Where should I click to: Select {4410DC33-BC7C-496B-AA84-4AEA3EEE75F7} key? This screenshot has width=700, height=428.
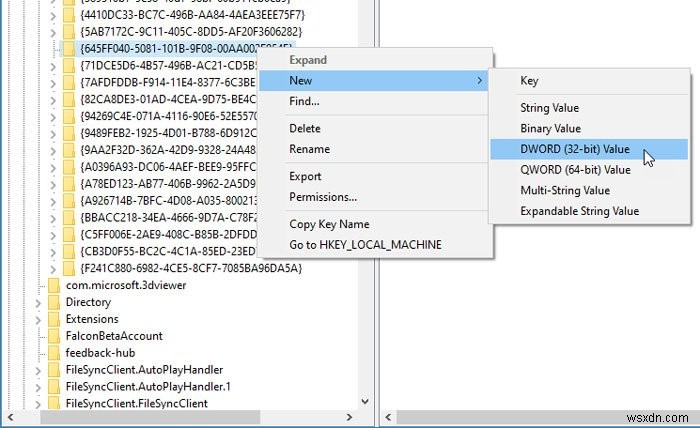[x=192, y=15]
